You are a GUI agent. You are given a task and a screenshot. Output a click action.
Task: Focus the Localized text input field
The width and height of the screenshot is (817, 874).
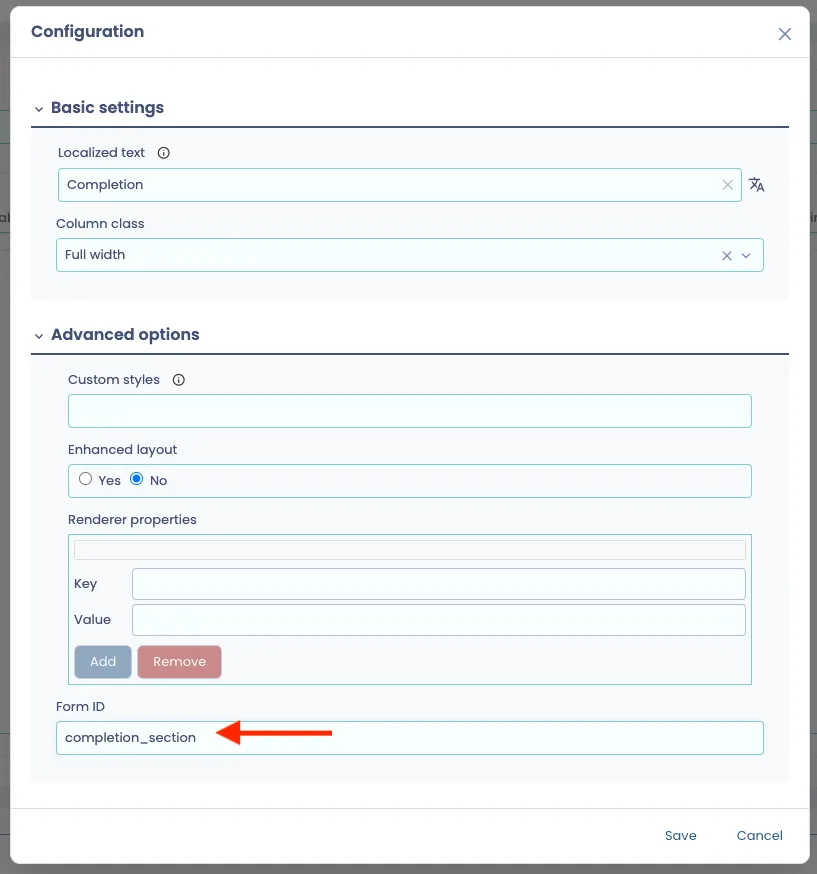click(399, 185)
